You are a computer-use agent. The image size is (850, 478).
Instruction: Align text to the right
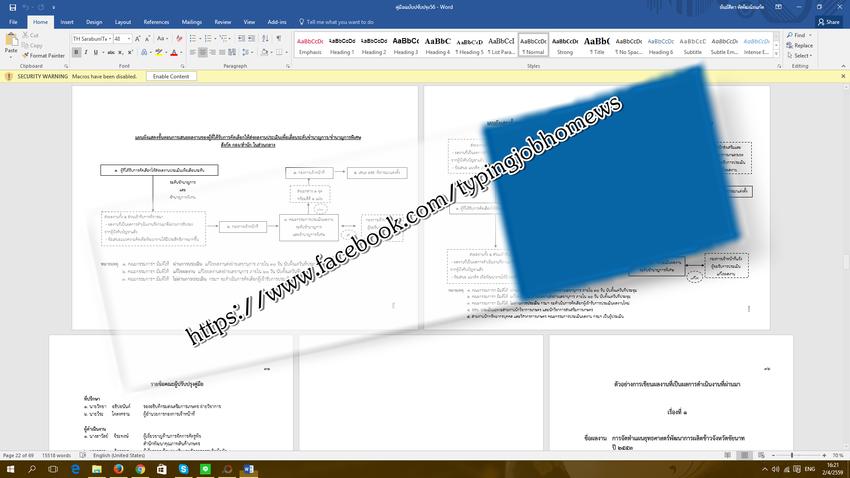point(212,52)
